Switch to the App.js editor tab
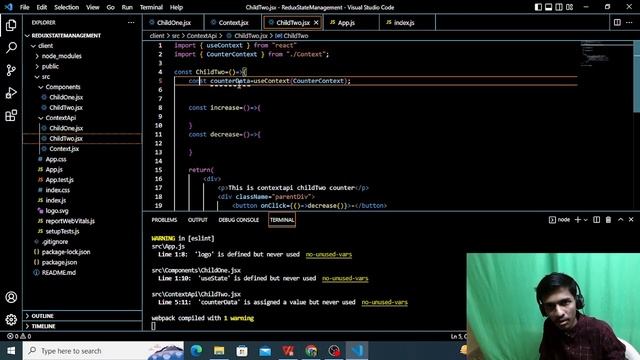The image size is (640, 360). (346, 22)
